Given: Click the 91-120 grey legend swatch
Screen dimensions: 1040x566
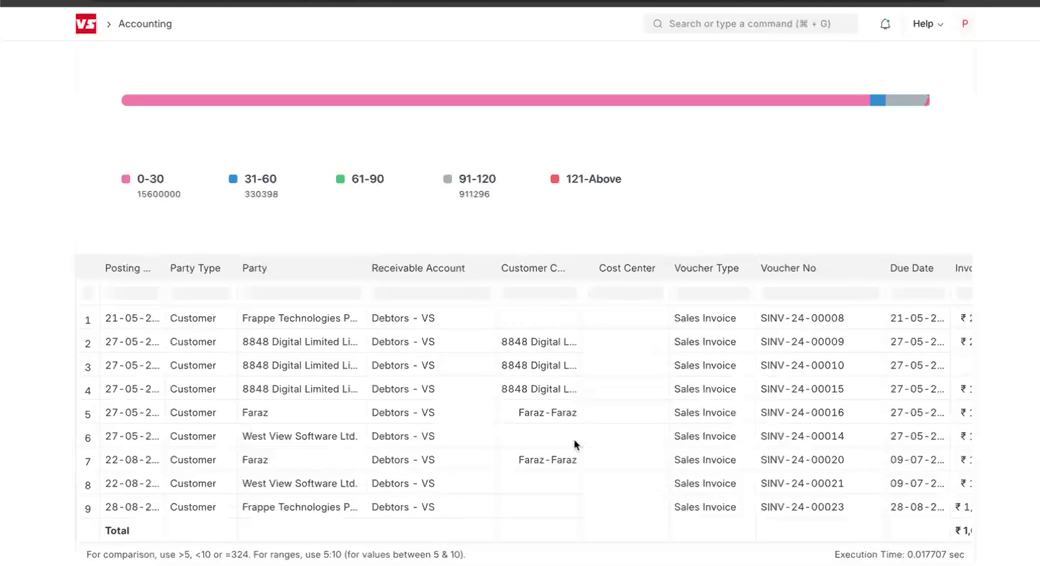Looking at the screenshot, I should tap(448, 179).
